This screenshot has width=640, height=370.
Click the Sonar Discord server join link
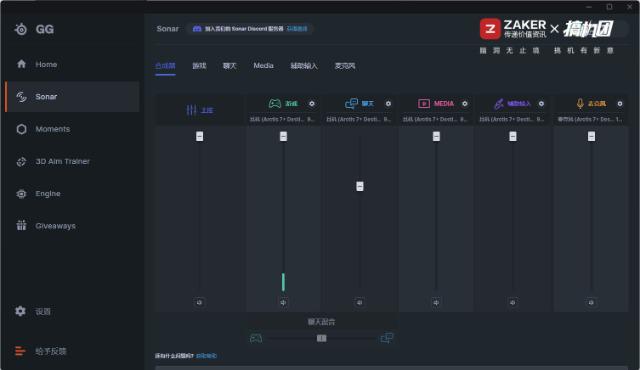point(297,29)
